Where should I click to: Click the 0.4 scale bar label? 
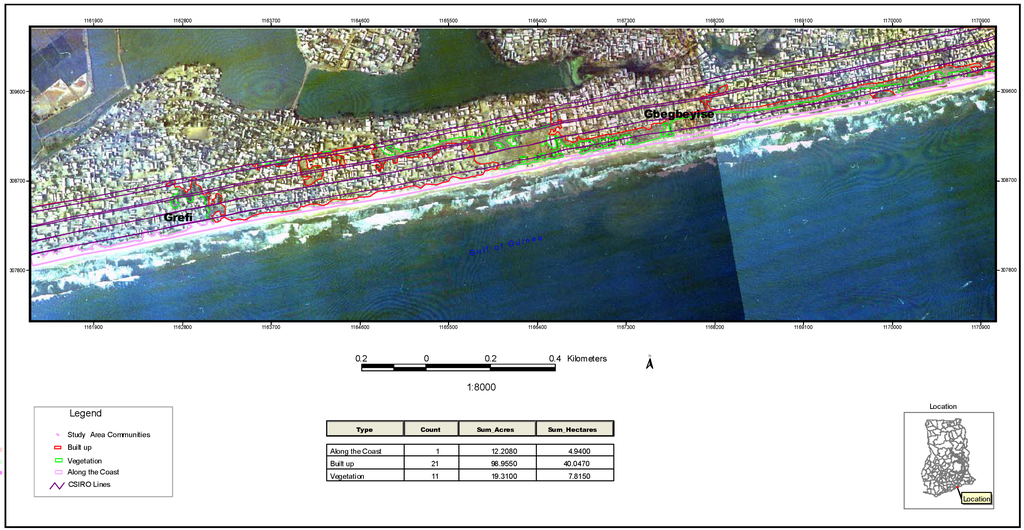[554, 358]
